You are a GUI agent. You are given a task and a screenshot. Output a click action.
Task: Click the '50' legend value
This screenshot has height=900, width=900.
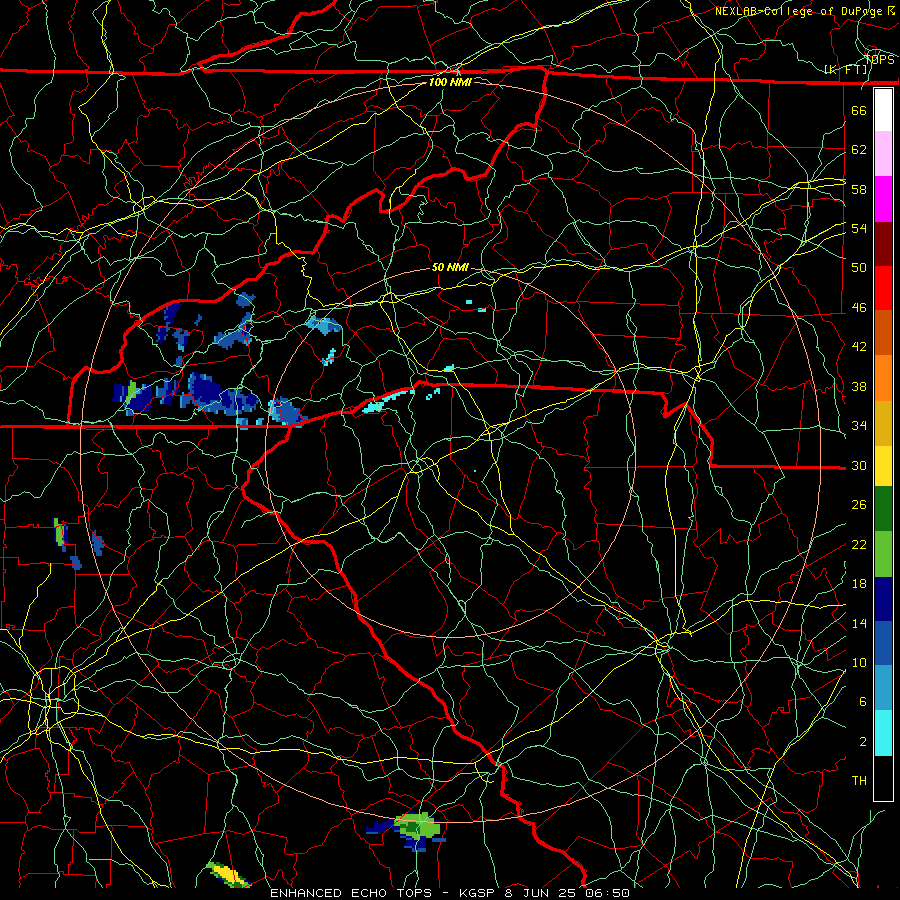point(859,267)
